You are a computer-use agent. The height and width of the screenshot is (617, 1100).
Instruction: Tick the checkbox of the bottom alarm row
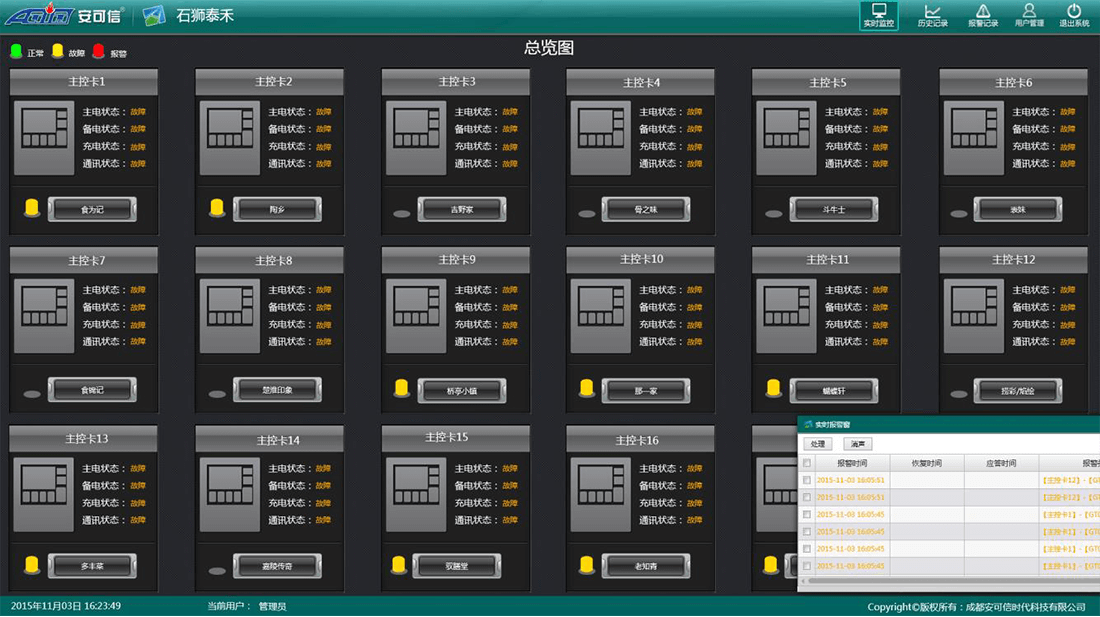[807, 566]
